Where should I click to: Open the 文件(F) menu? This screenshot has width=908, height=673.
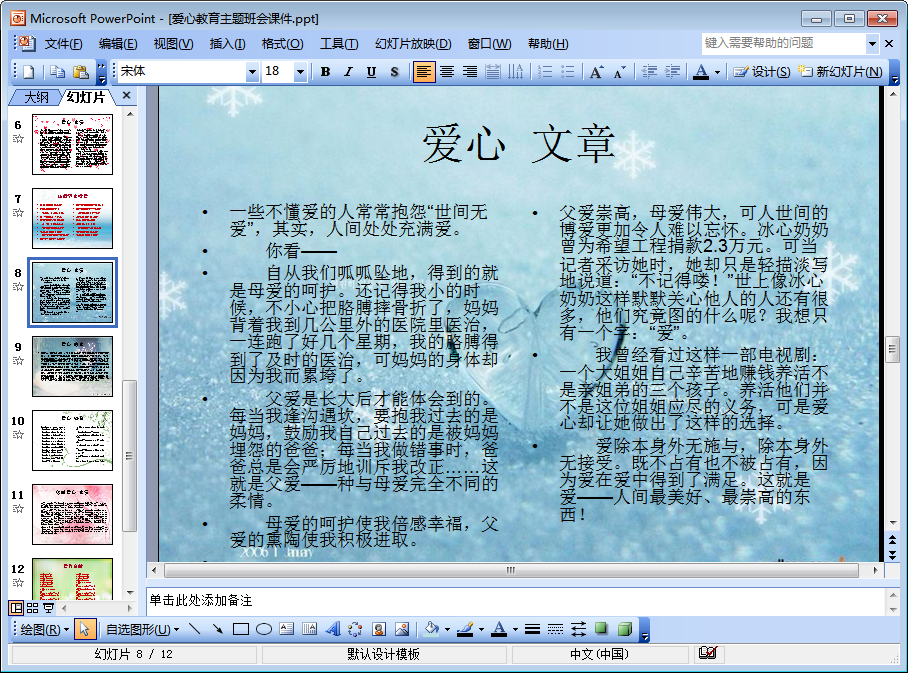[63, 44]
